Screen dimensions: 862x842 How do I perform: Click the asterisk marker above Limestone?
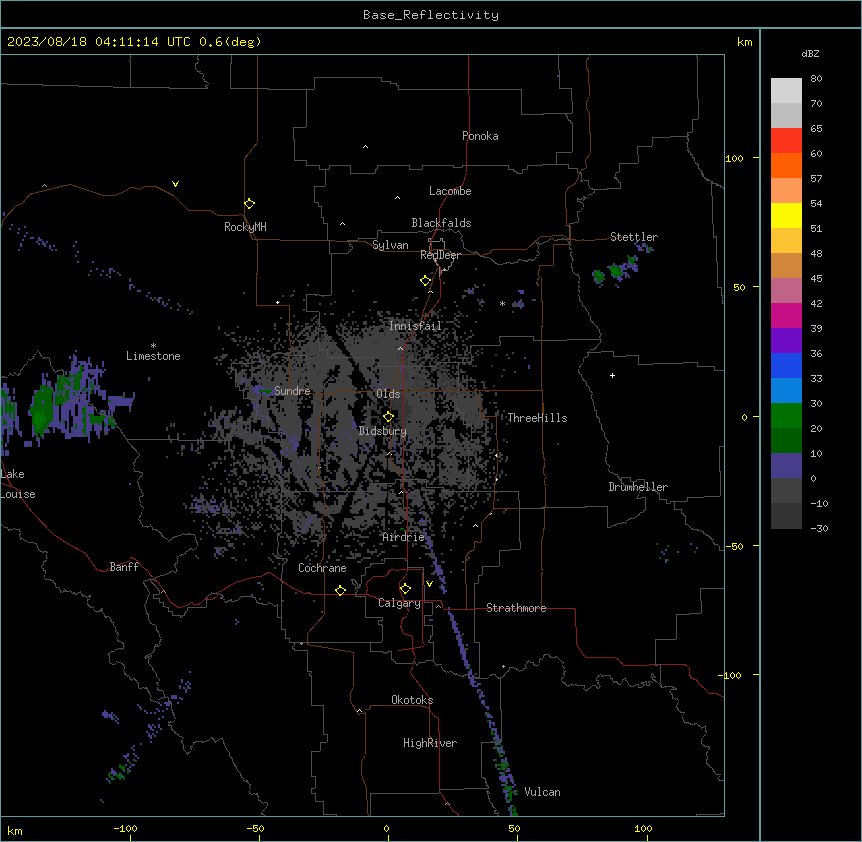tap(153, 346)
